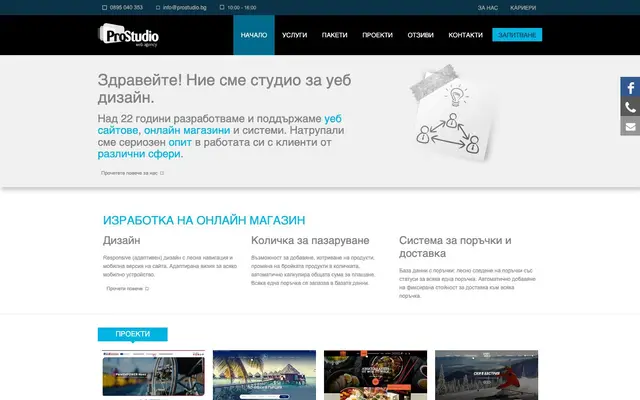Click the Дизайн heading
The image size is (640, 400).
coord(122,240)
